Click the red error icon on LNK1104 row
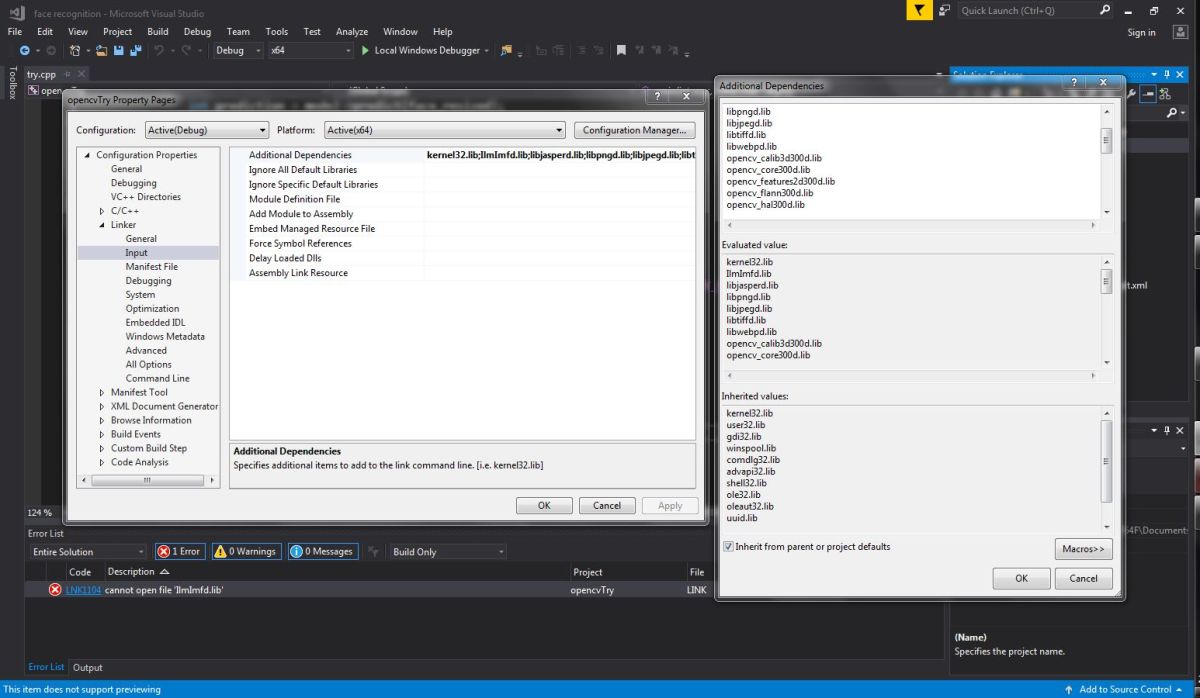Image resolution: width=1200 pixels, height=698 pixels. coord(55,590)
